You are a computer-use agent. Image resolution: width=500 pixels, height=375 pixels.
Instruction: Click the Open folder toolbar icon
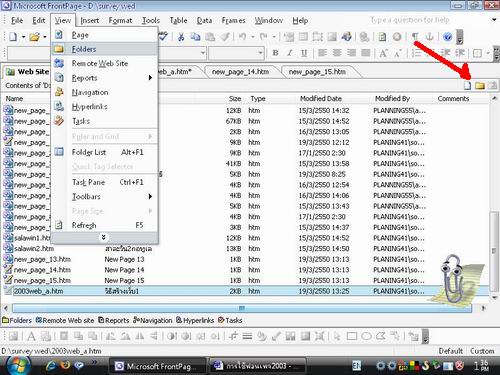(x=34, y=37)
